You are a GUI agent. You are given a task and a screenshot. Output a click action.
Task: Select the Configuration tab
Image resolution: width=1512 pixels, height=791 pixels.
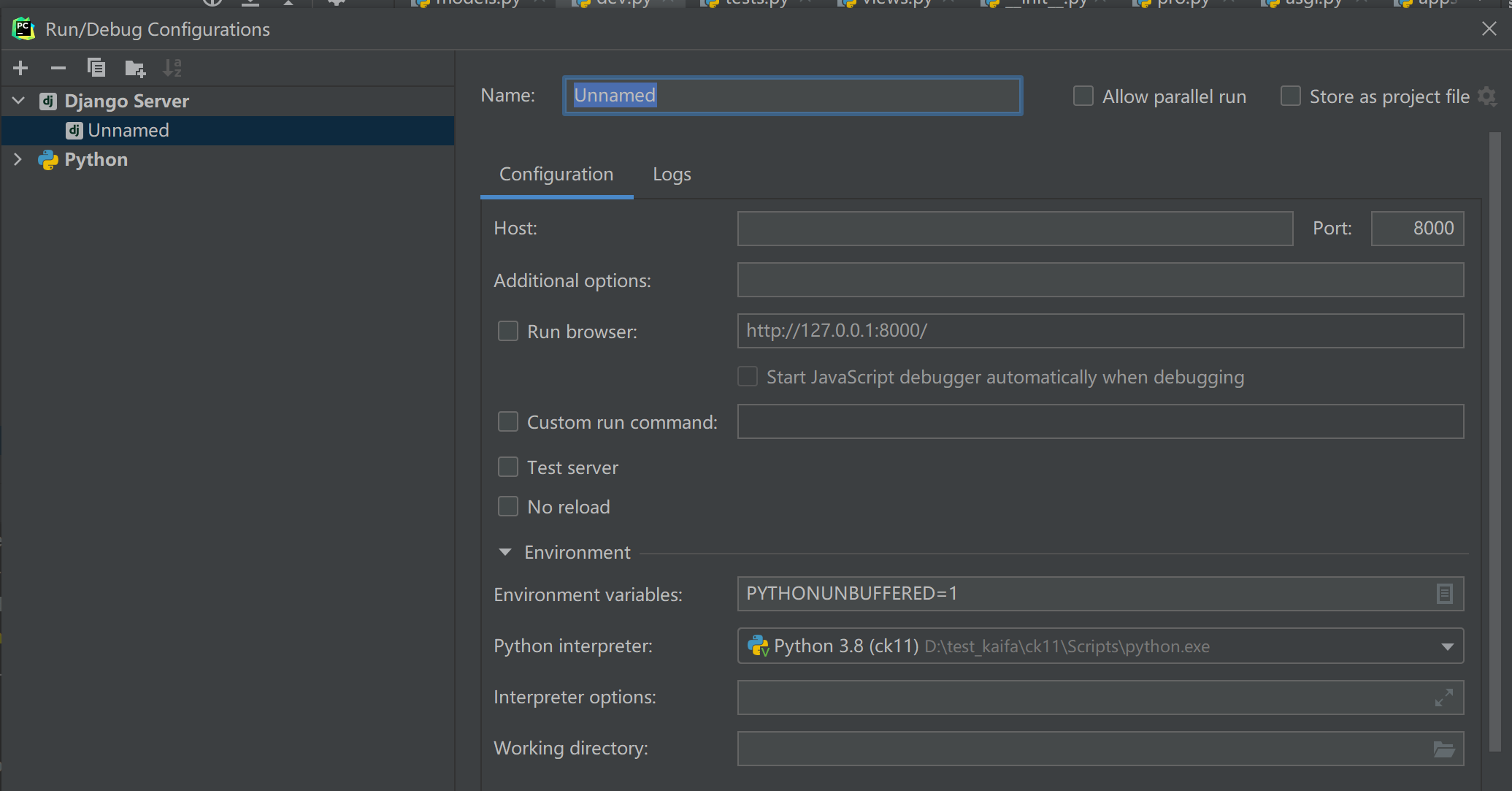(x=556, y=175)
